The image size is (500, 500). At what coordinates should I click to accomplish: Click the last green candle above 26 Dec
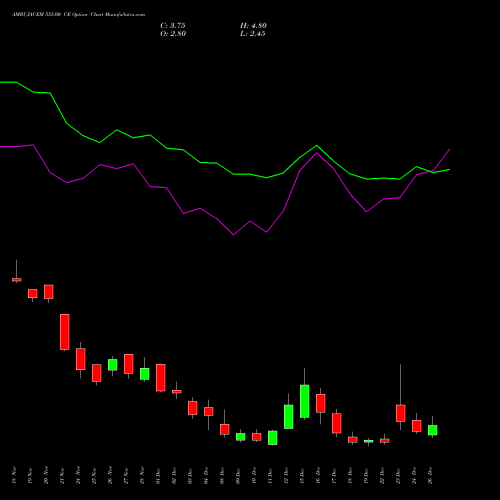pos(433,430)
